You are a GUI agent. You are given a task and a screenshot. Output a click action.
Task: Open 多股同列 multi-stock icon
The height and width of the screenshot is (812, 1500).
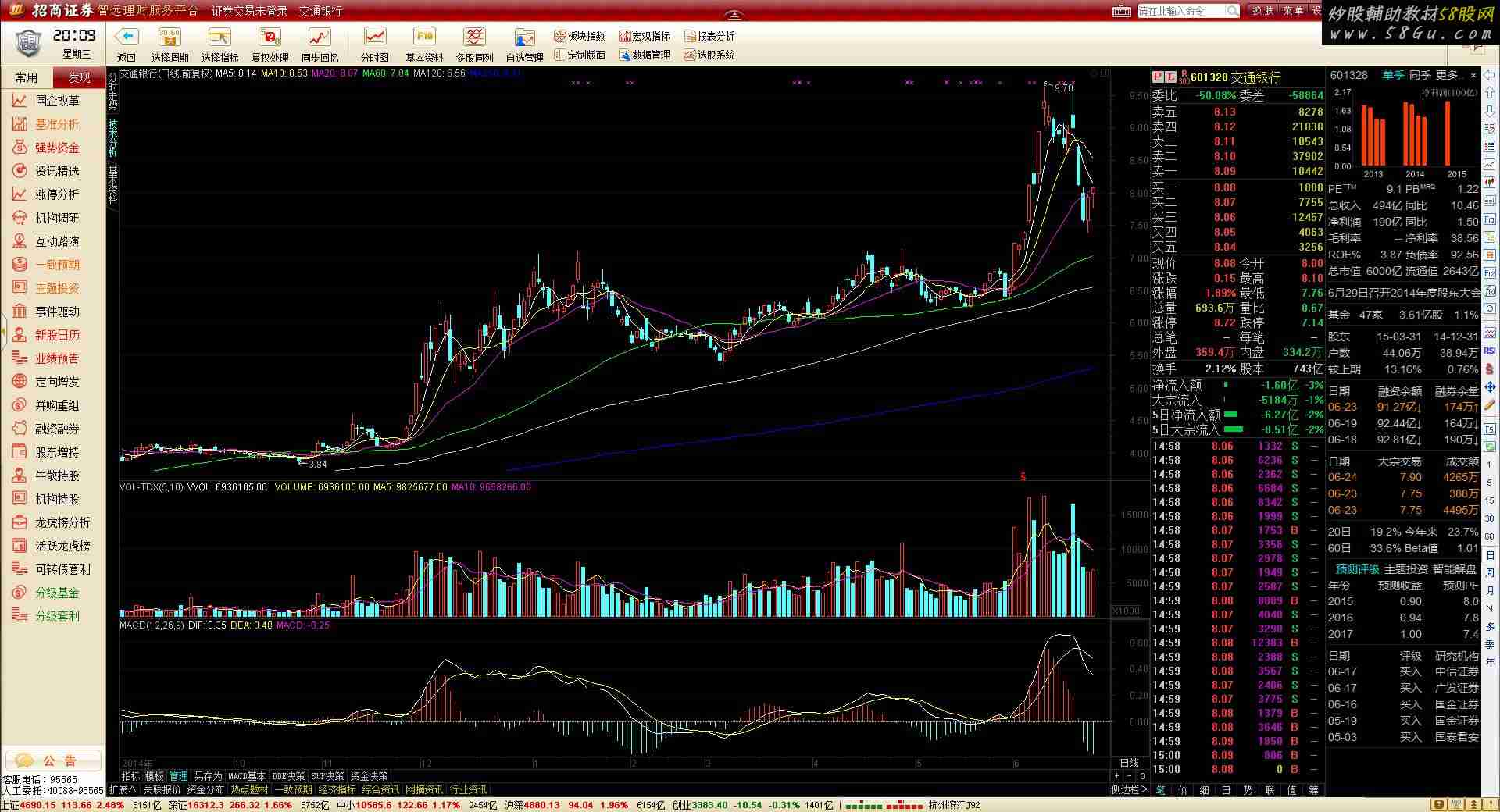pyautogui.click(x=474, y=37)
